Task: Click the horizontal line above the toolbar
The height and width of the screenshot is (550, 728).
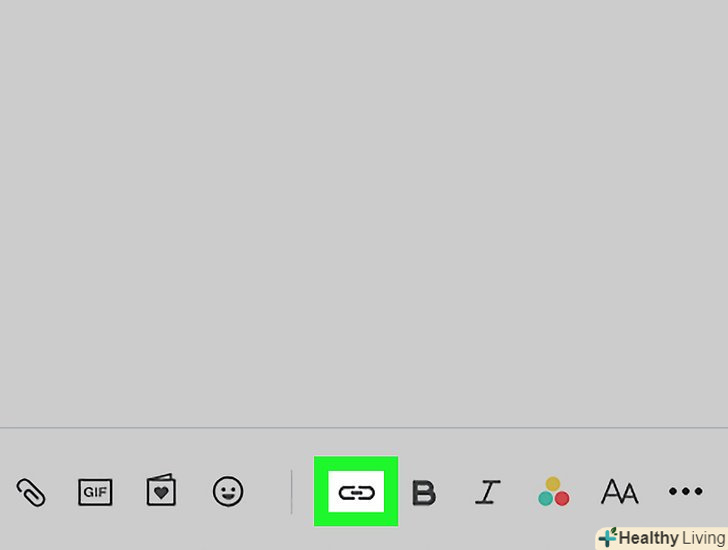Action: (364, 427)
